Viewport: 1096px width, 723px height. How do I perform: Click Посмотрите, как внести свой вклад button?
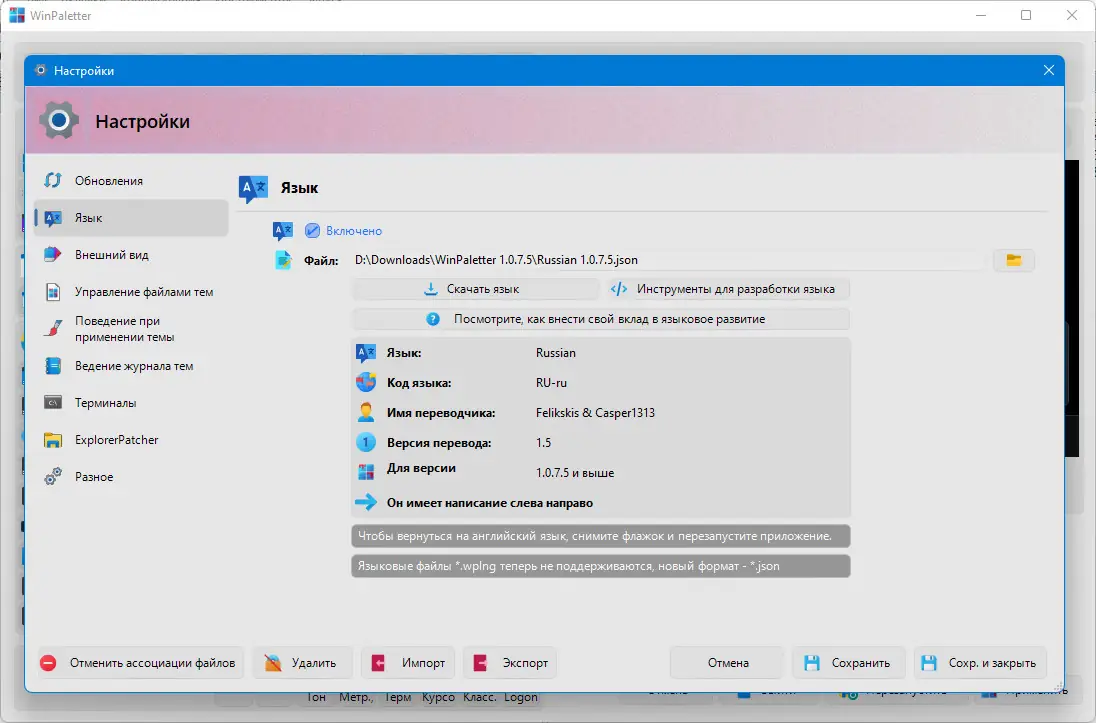point(600,319)
